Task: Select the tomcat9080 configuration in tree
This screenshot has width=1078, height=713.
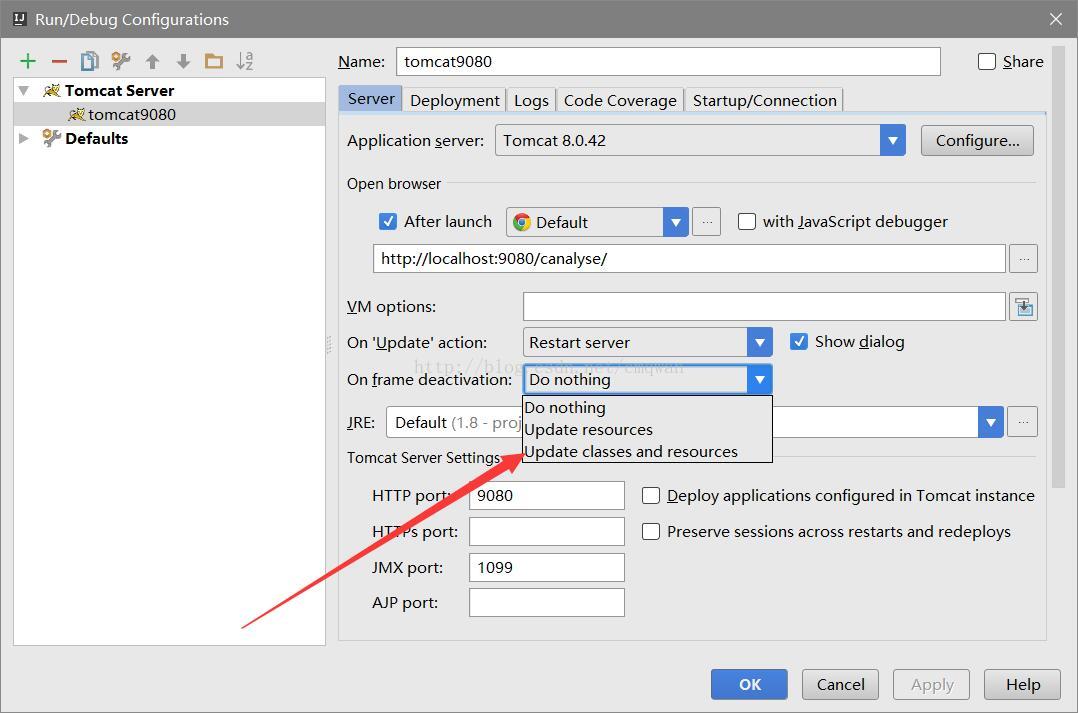Action: pyautogui.click(x=169, y=114)
